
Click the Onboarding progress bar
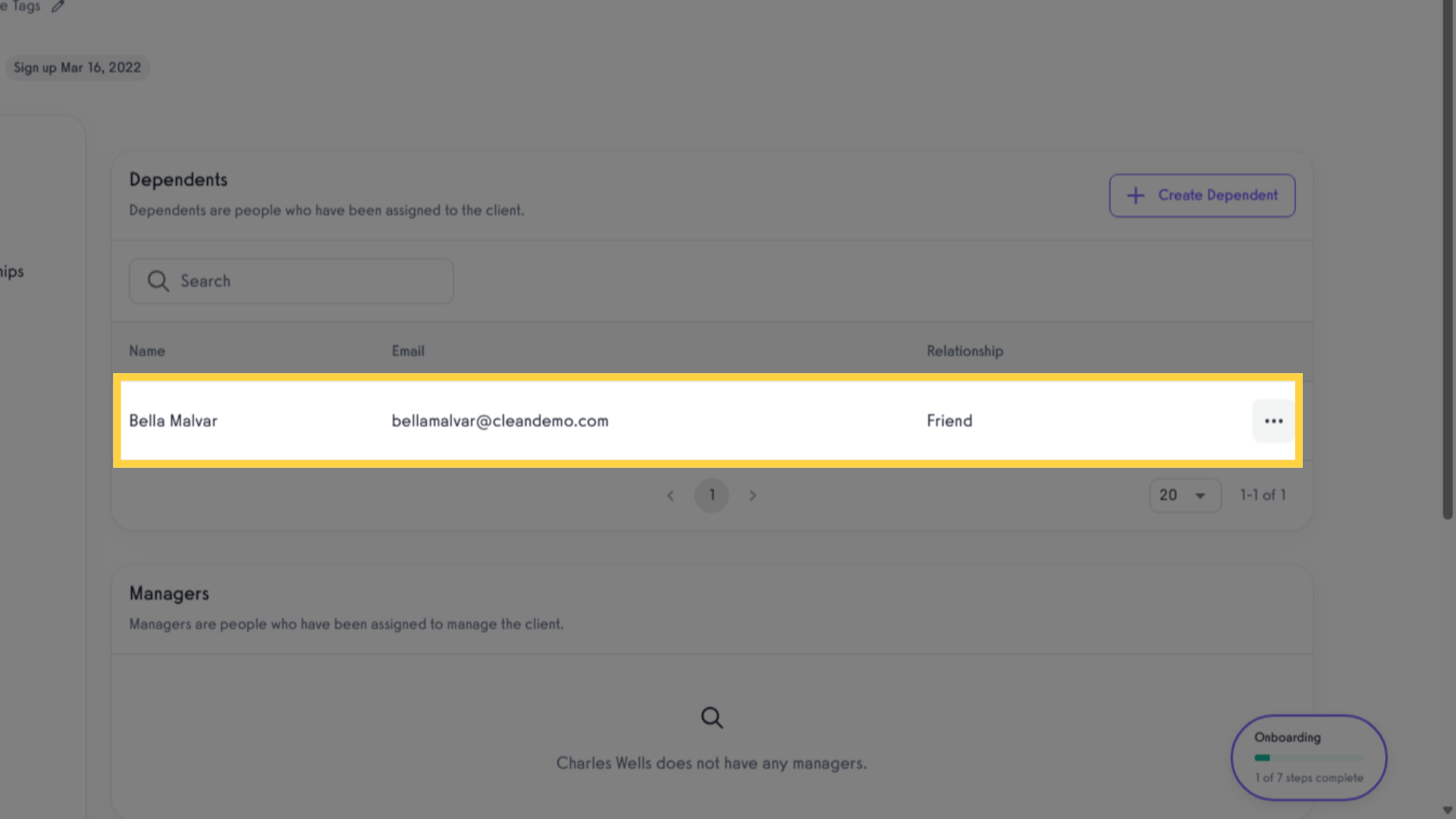[x=1309, y=758]
